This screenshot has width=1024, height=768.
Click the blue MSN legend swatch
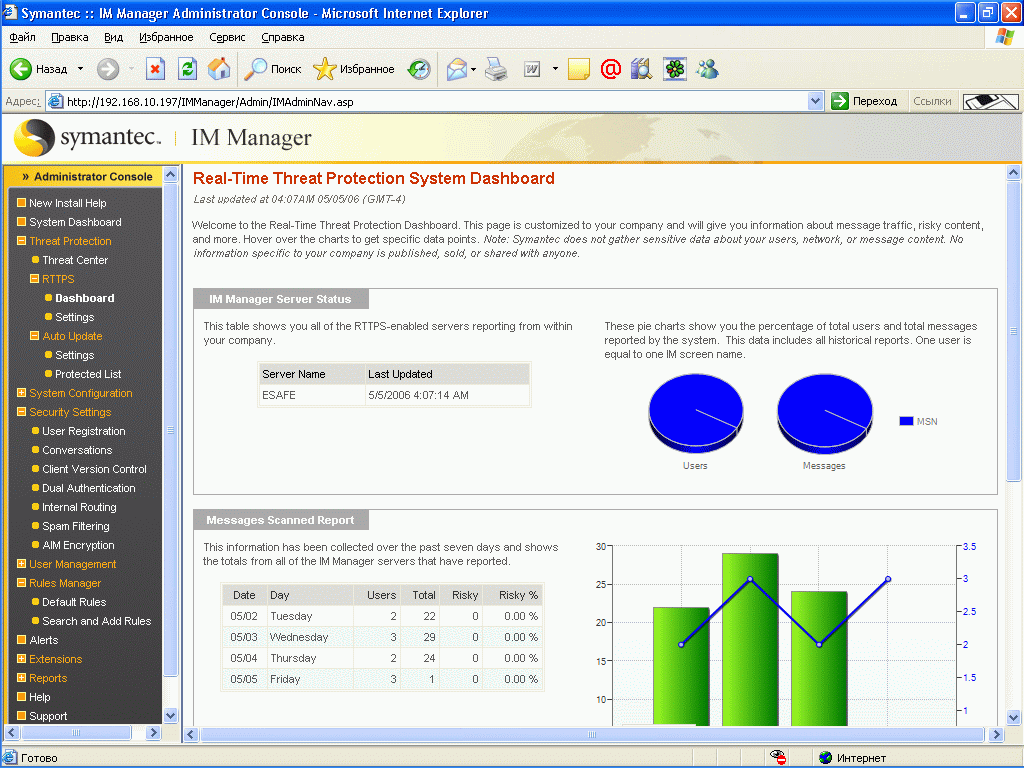906,421
